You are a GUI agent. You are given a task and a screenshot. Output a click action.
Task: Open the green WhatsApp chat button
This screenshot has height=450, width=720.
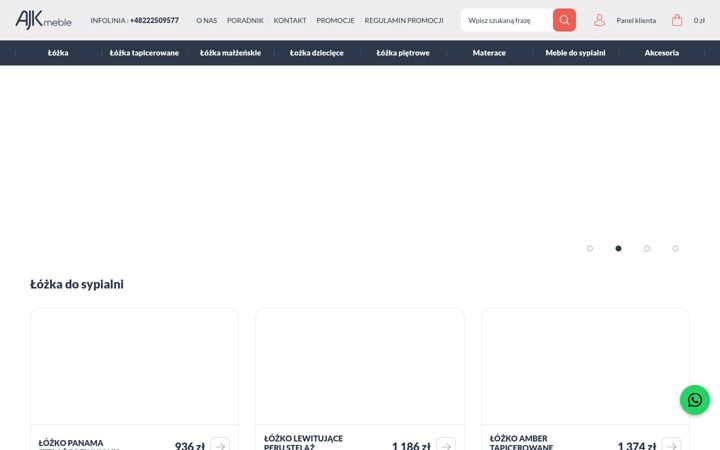point(695,400)
